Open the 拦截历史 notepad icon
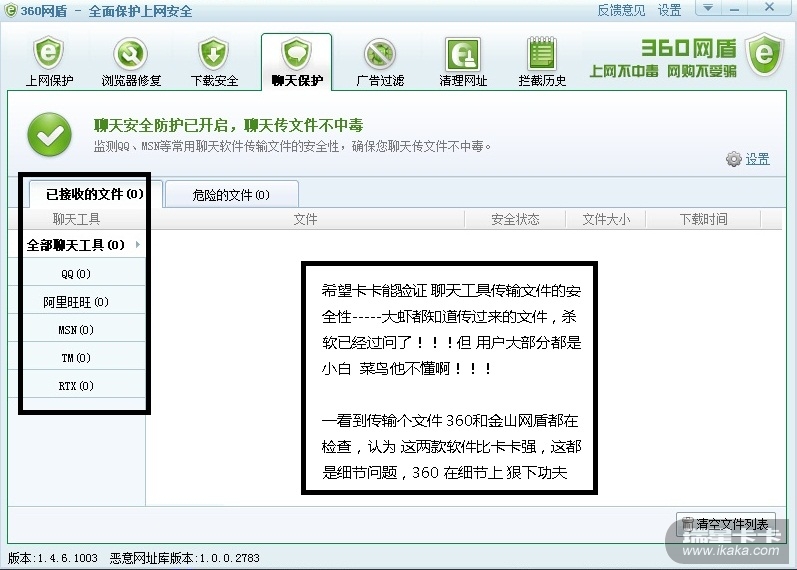This screenshot has width=797, height=570. pos(542,54)
